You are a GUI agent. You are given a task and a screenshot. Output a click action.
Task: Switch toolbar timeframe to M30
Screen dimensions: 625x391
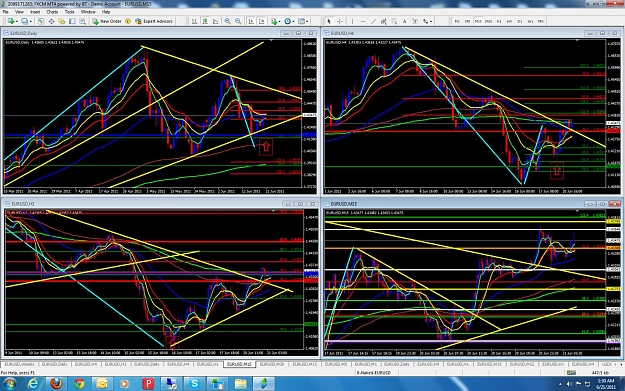coord(488,21)
